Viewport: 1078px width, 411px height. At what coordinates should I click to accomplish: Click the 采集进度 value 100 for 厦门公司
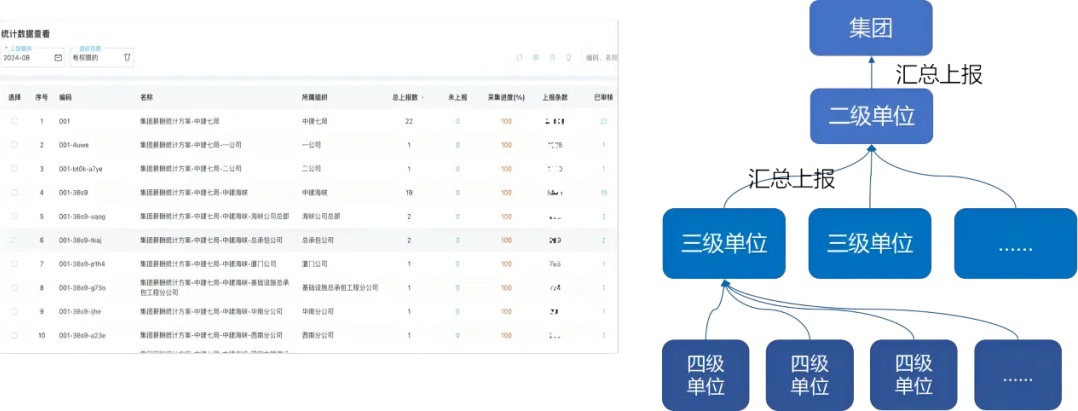click(x=507, y=264)
